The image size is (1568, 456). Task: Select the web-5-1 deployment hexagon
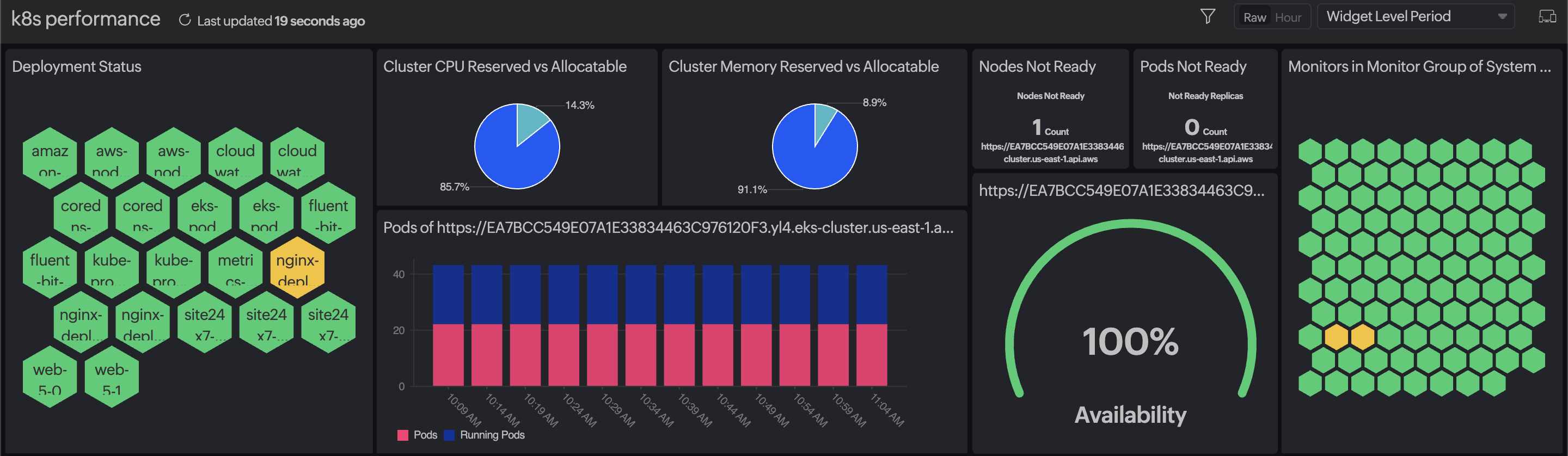click(x=112, y=377)
